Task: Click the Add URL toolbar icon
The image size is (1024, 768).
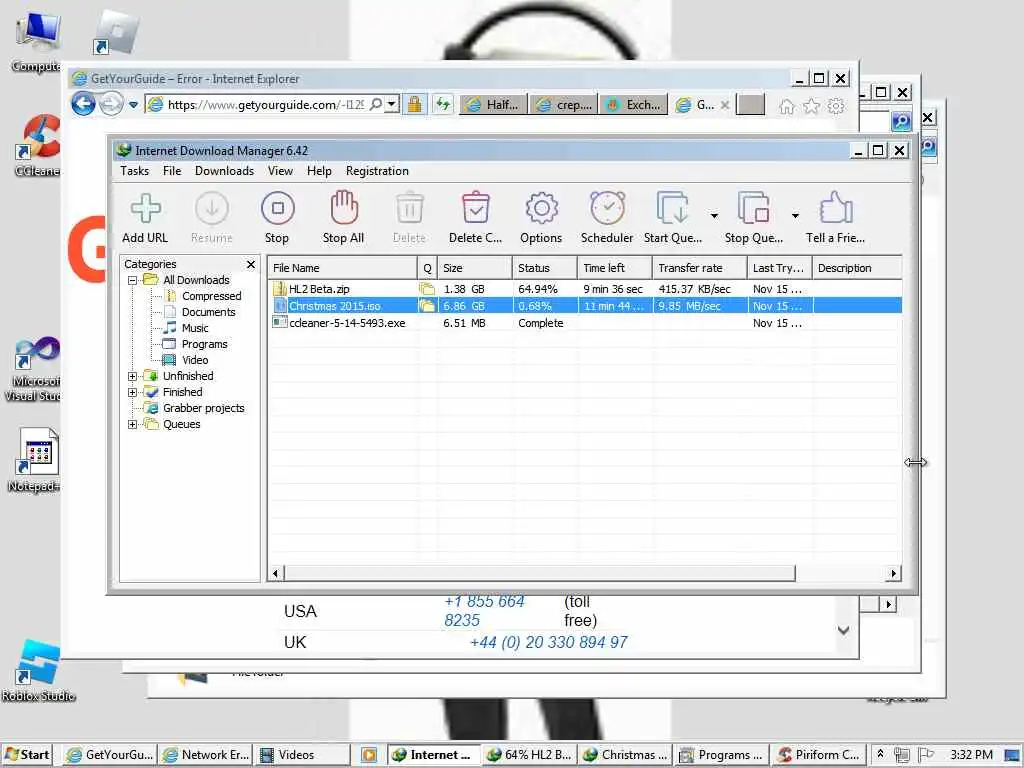Action: coord(145,209)
